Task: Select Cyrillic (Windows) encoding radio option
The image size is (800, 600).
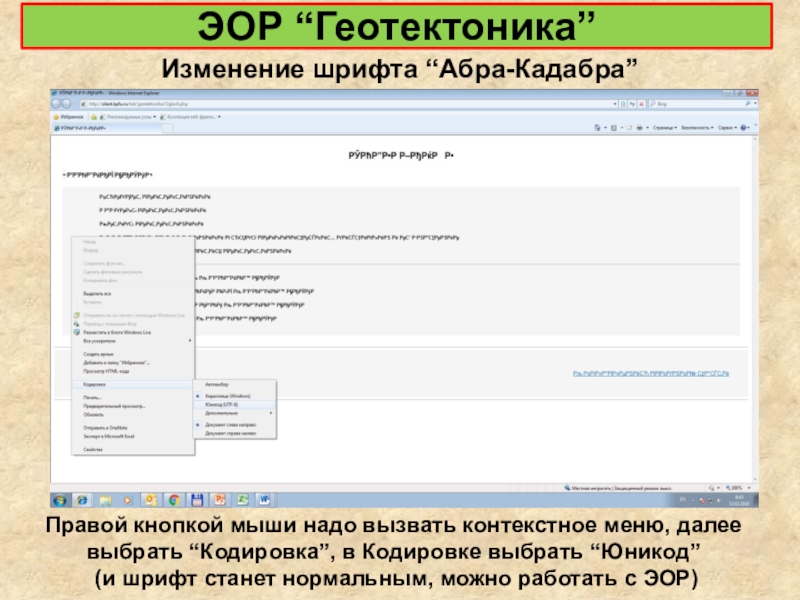Action: coord(222,395)
